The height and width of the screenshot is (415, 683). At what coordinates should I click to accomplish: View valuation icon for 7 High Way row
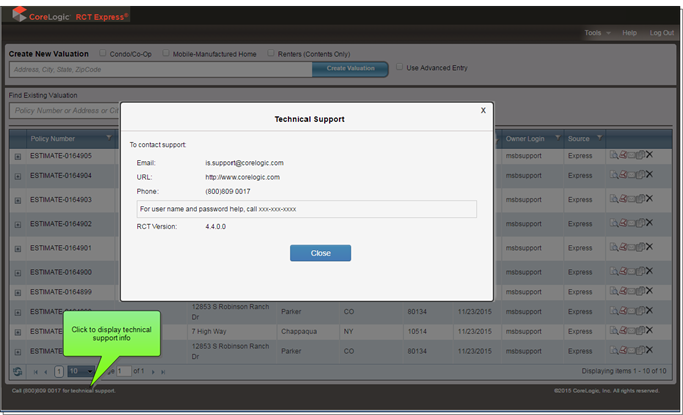pyautogui.click(x=613, y=331)
